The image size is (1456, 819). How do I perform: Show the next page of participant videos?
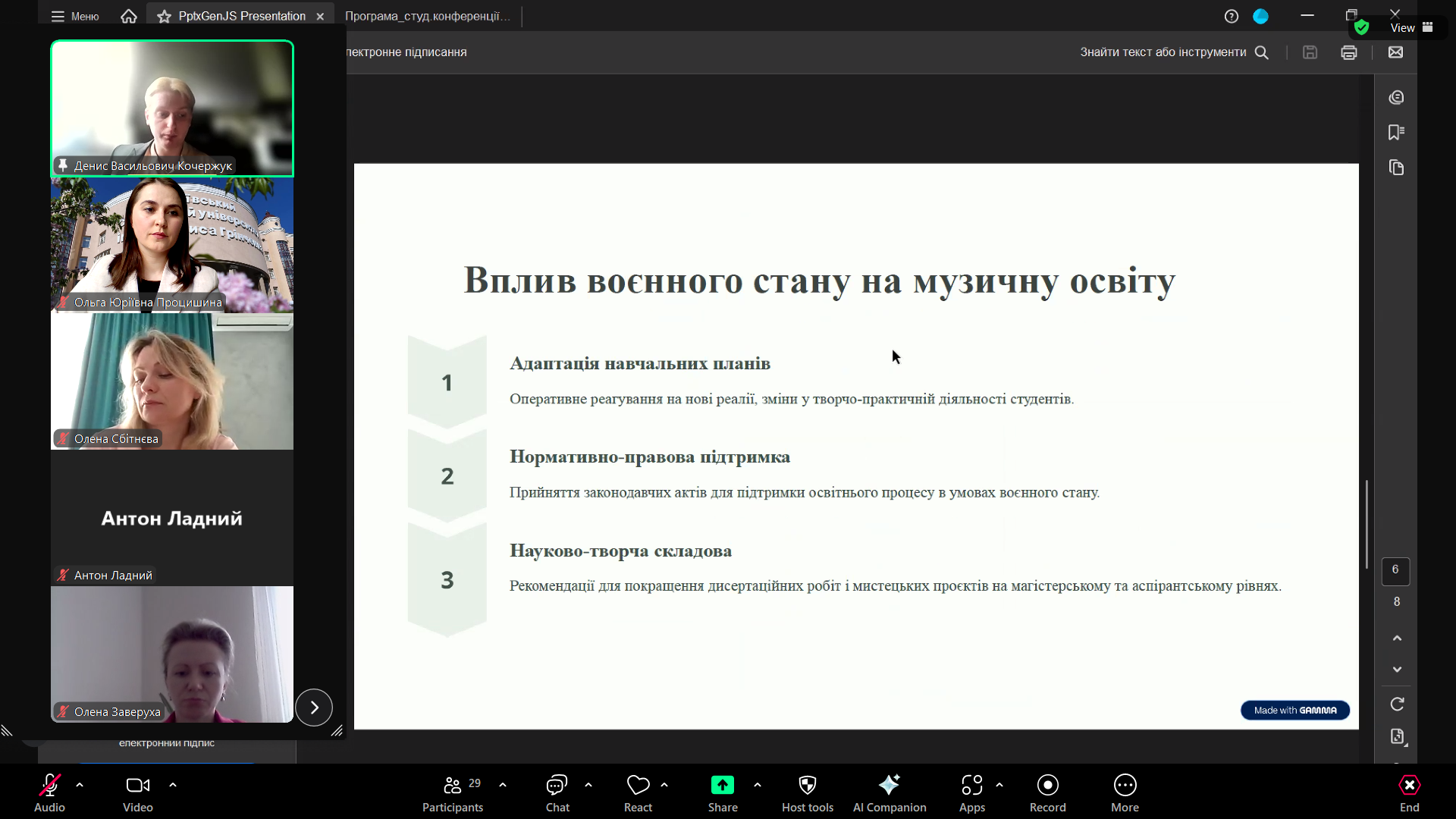[x=314, y=708]
